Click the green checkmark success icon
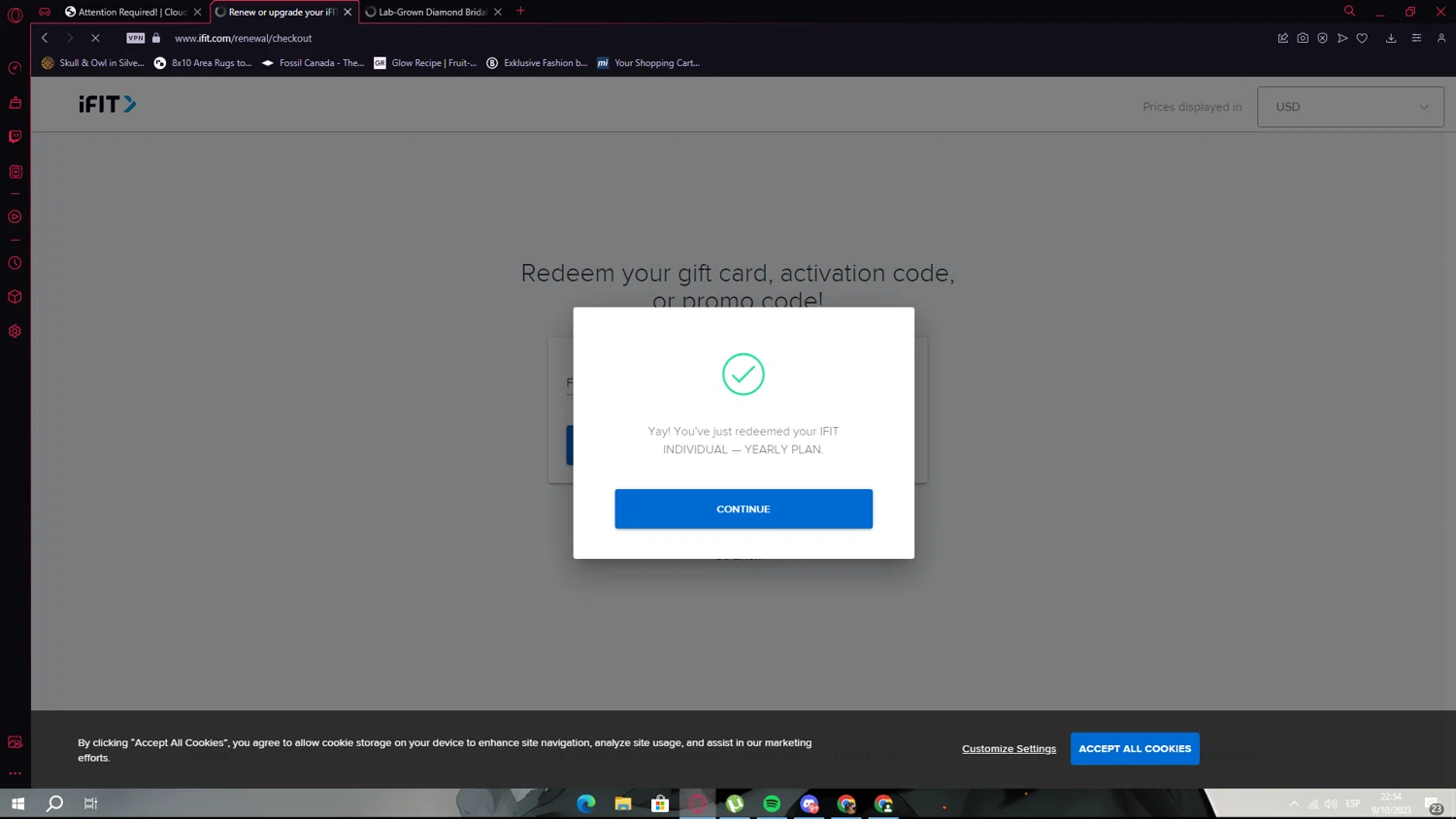Screen dimensions: 1456x819 (744, 374)
